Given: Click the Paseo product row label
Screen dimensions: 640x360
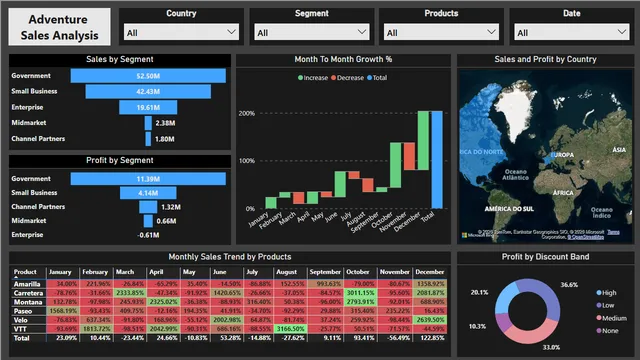Looking at the screenshot, I should (x=23, y=311).
